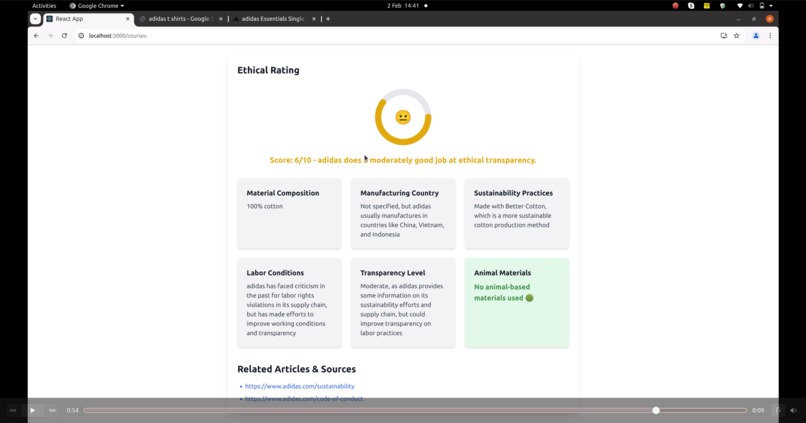Bookmark this page with the star icon
806x423 pixels.
tap(737, 35)
